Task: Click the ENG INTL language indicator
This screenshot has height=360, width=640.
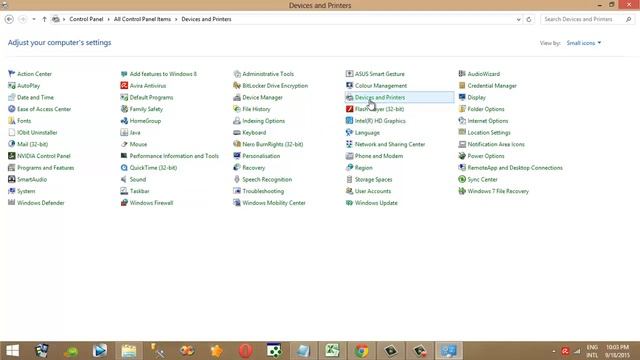Action: point(592,351)
